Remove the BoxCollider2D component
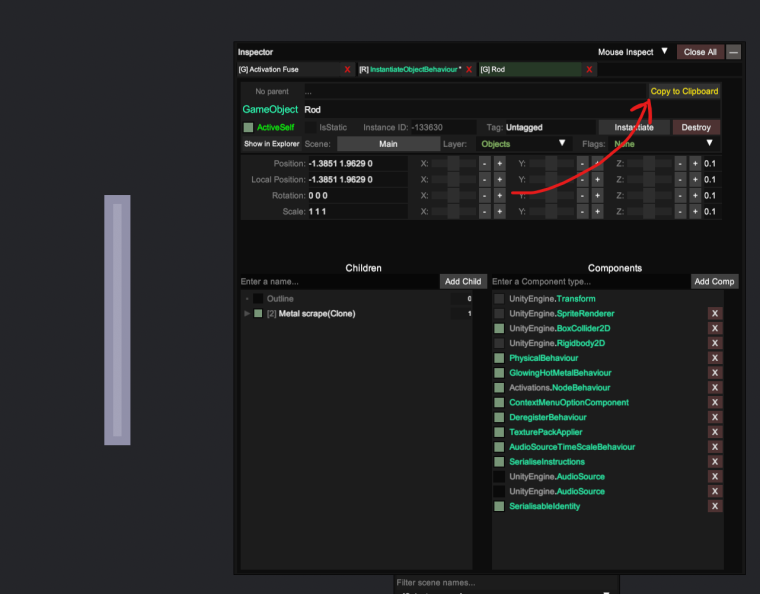Viewport: 760px width, 594px height. (x=714, y=328)
